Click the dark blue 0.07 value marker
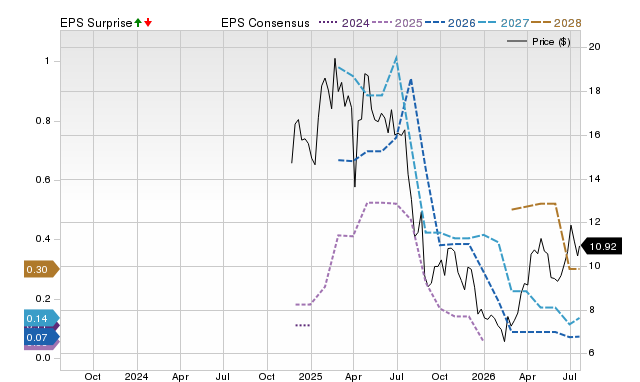This screenshot has height=382, width=640. pyautogui.click(x=42, y=338)
